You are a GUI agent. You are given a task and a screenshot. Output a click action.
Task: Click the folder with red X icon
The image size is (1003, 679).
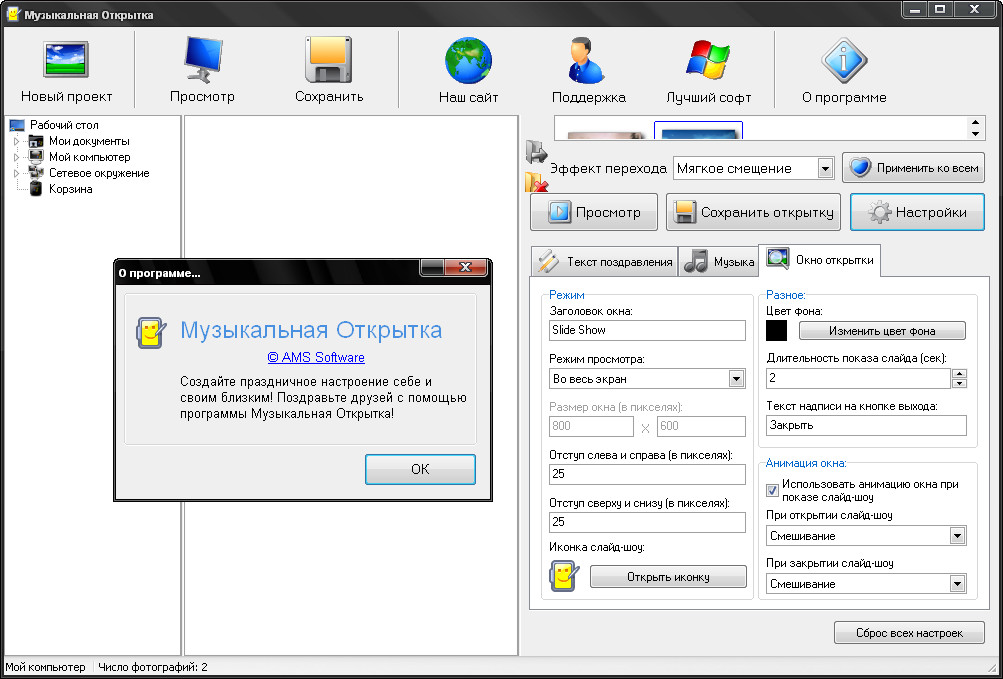click(x=536, y=182)
